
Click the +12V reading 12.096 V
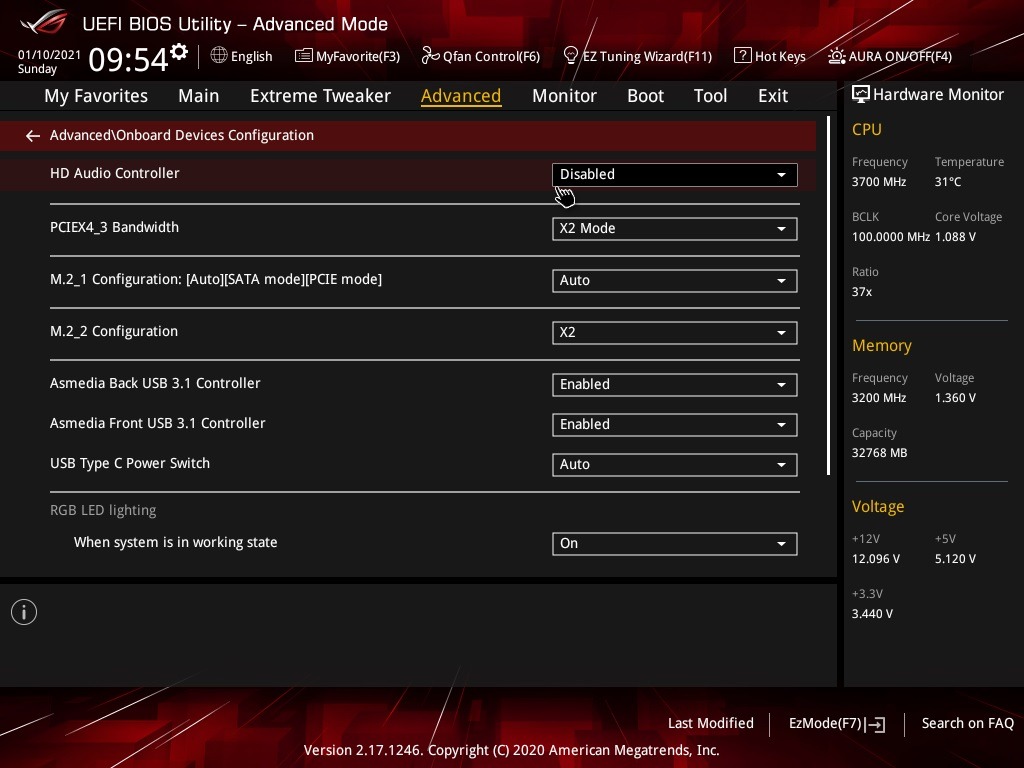point(876,558)
